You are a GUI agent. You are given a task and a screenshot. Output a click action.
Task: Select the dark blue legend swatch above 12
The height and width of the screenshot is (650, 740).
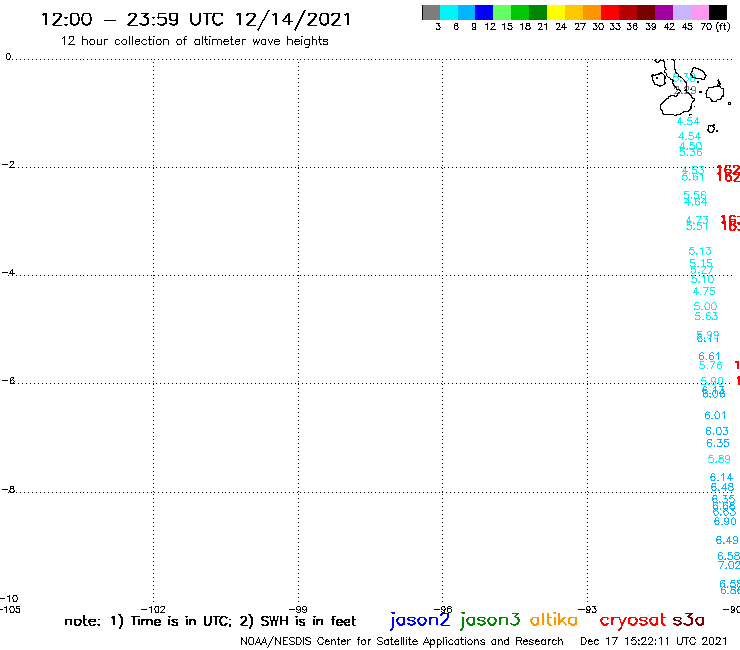pos(484,12)
